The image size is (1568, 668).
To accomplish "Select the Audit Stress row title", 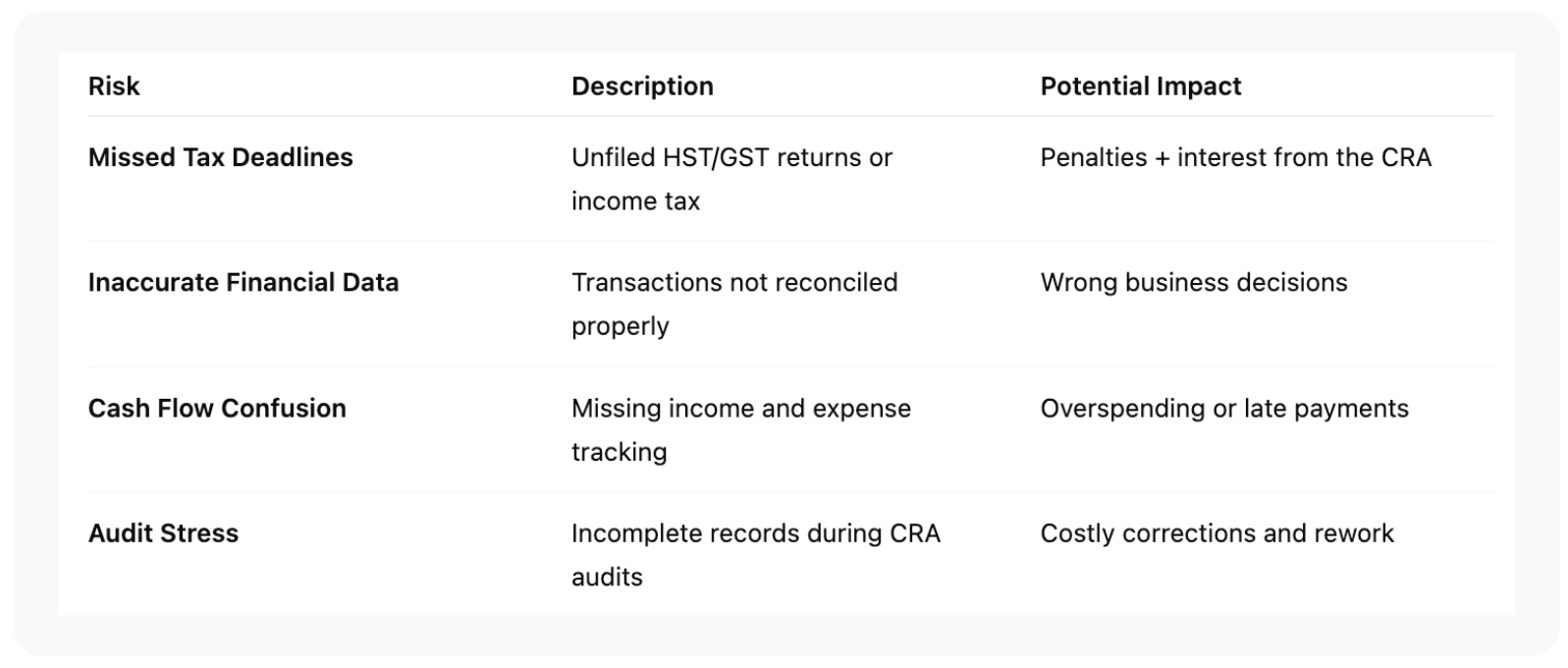I will [x=163, y=533].
